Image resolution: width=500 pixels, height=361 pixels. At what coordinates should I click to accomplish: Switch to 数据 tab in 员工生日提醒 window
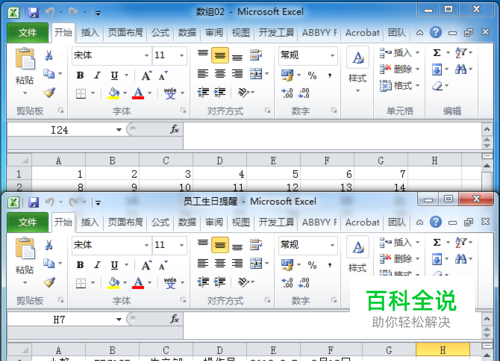click(x=187, y=222)
